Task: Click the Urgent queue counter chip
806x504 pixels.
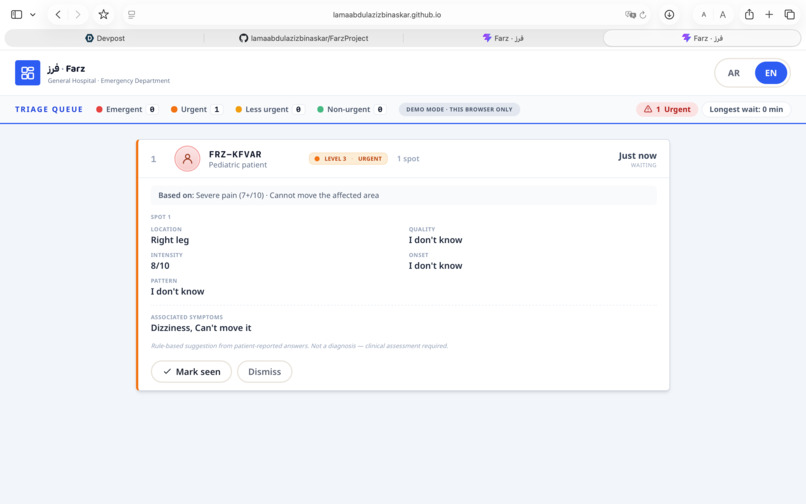Action: [x=196, y=109]
